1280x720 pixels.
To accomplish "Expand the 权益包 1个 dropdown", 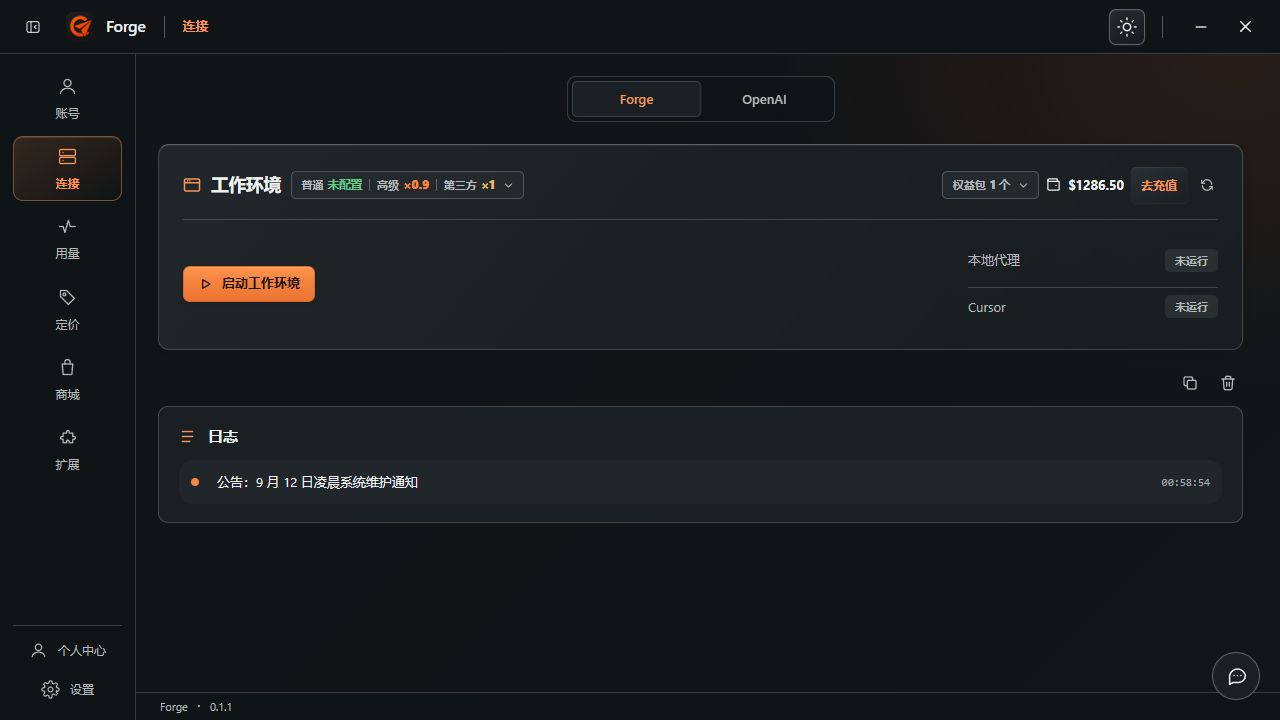I will [x=990, y=185].
